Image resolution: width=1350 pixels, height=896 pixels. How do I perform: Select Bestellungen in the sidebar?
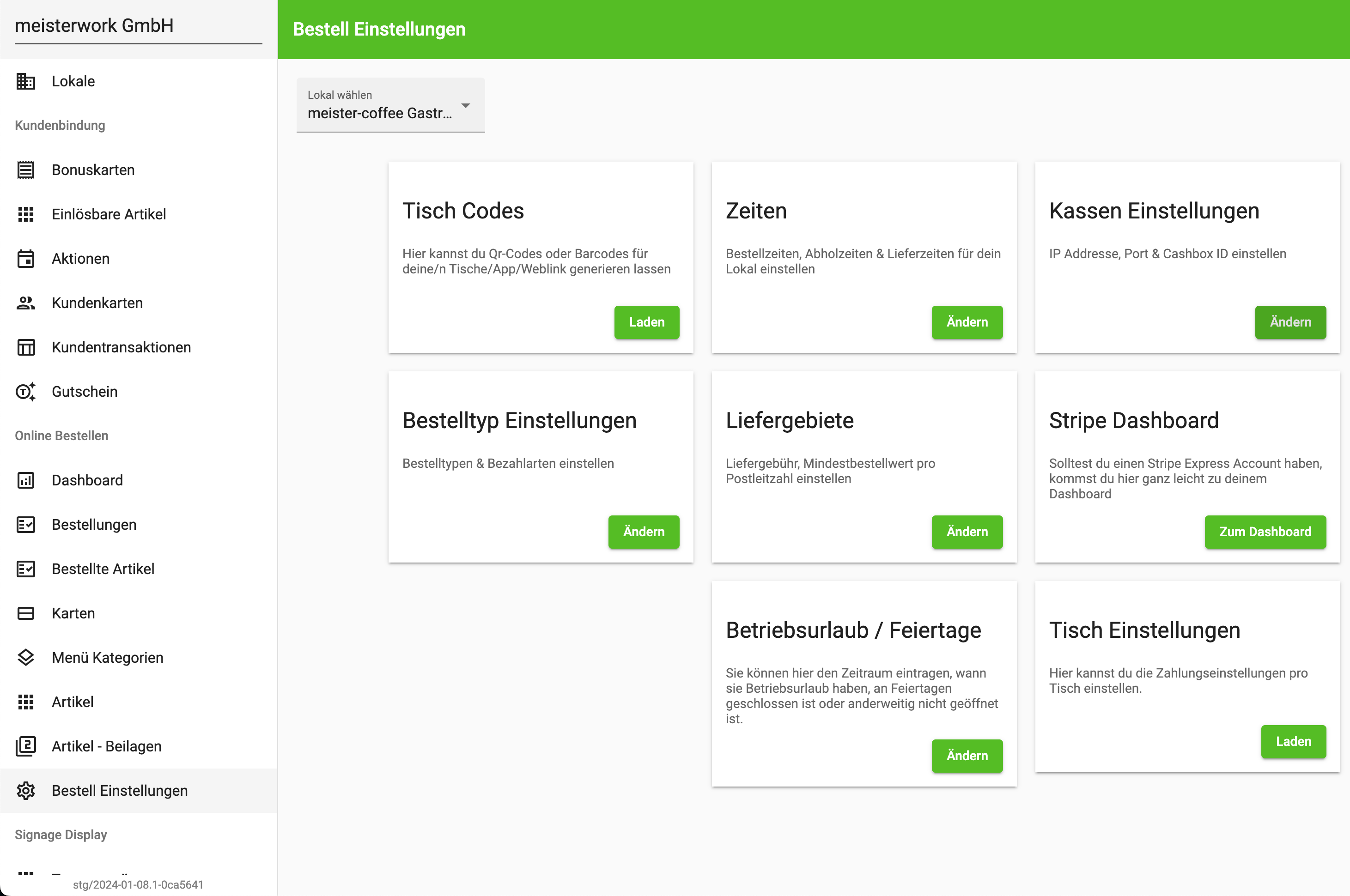tap(94, 525)
